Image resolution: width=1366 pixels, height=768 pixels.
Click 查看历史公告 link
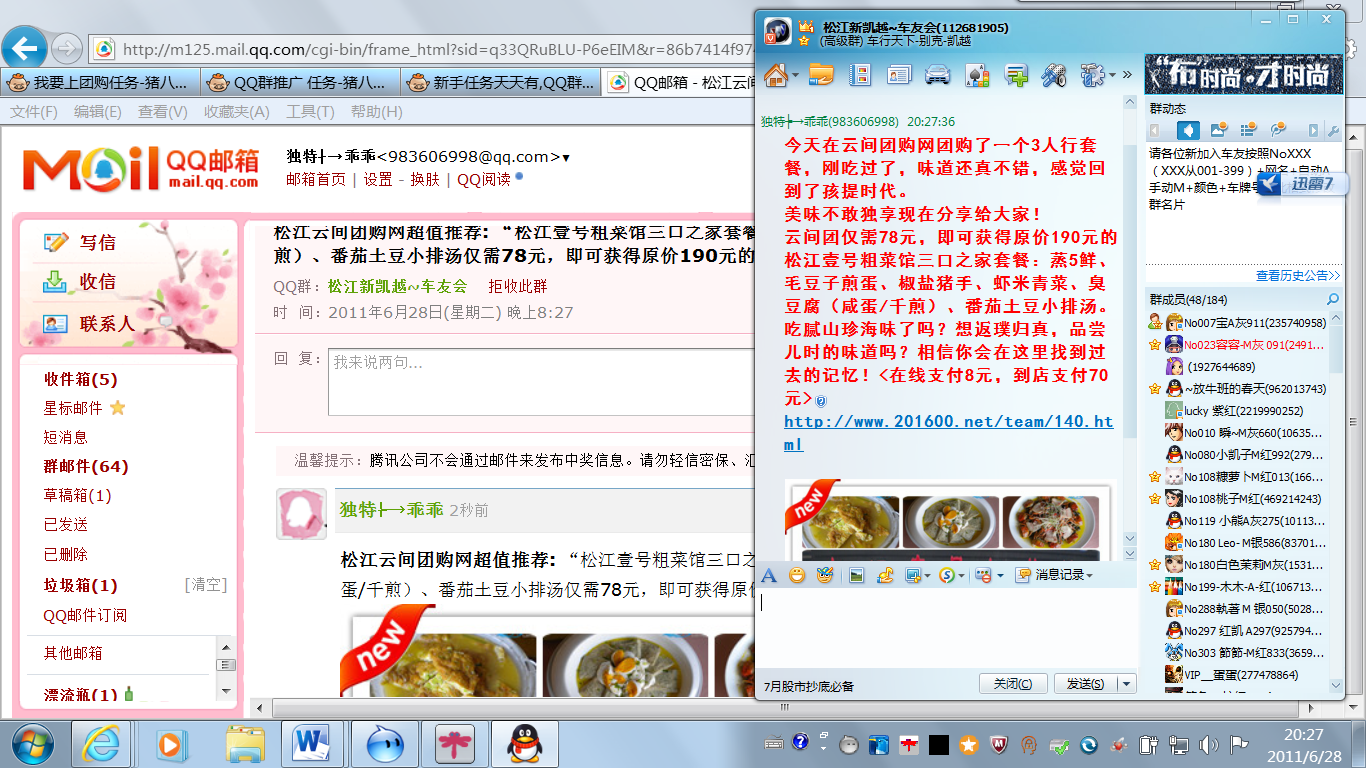pos(1298,275)
